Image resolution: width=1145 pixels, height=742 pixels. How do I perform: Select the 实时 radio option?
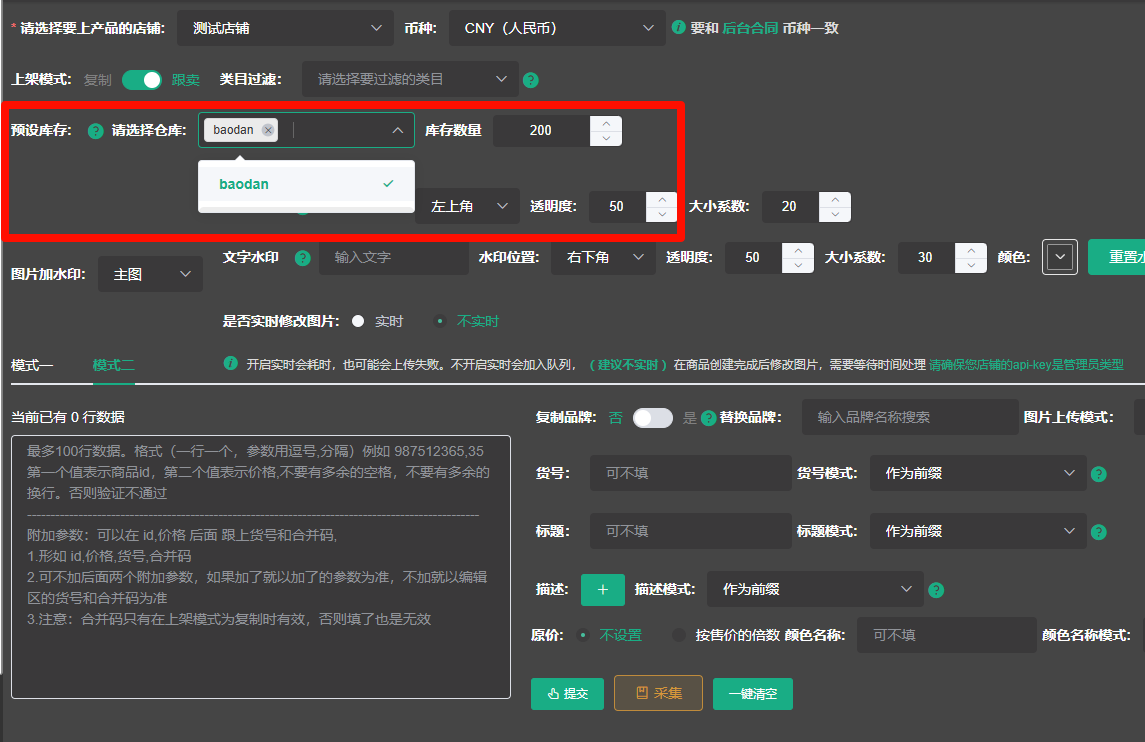click(x=358, y=321)
